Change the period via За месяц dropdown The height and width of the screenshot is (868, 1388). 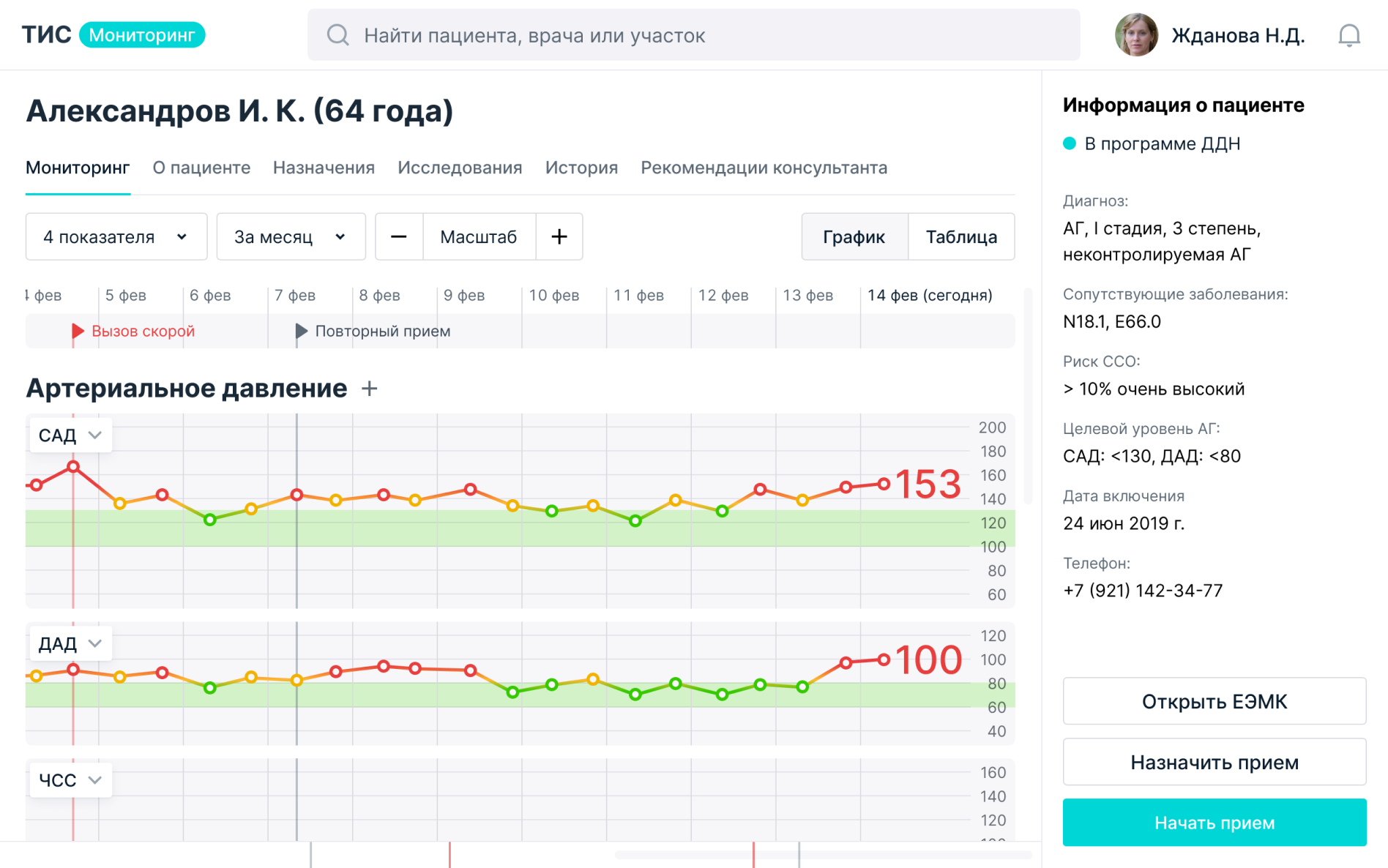[x=290, y=236]
